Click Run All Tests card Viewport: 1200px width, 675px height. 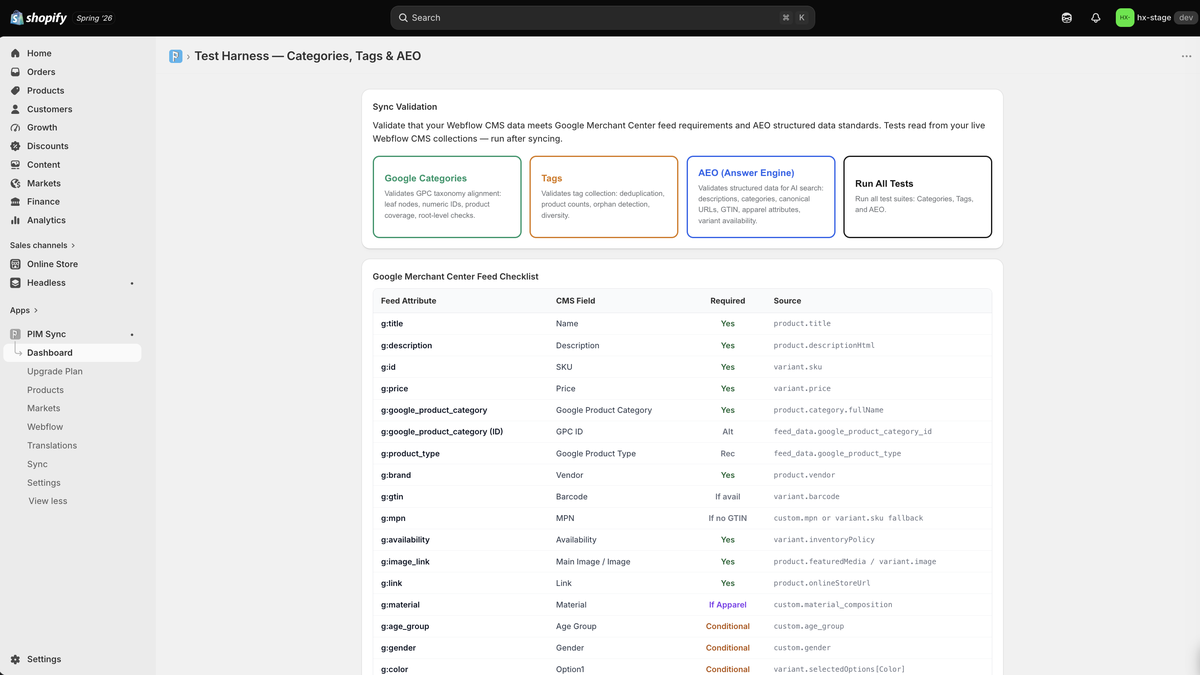pyautogui.click(x=918, y=197)
